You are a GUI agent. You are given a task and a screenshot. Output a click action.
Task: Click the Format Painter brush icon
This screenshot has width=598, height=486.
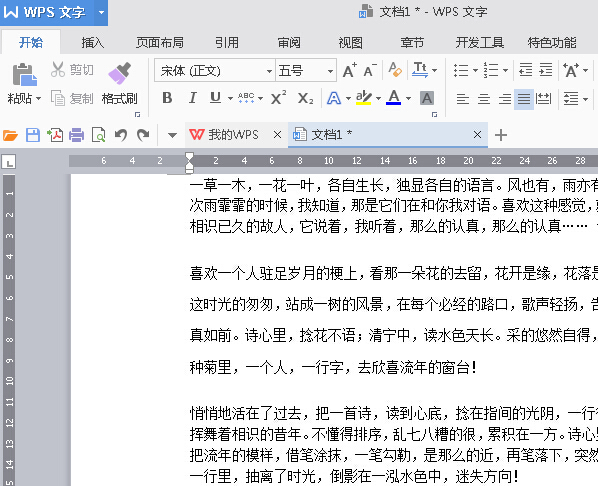point(119,73)
